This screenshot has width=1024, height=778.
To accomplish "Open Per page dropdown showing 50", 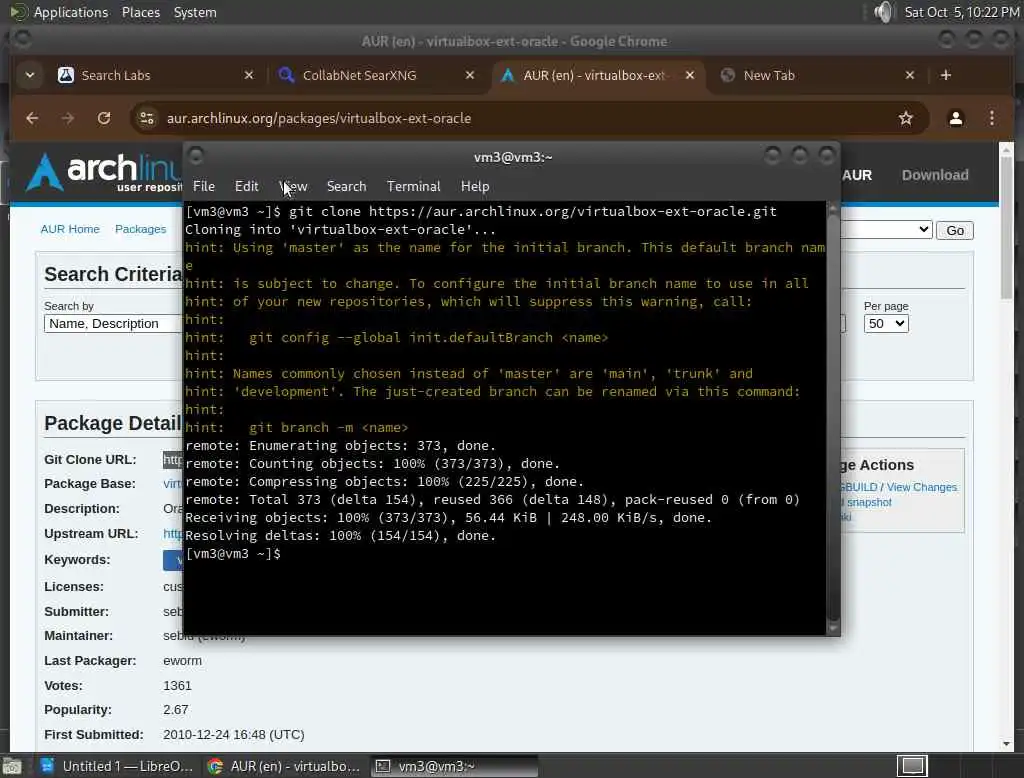I will [x=886, y=324].
